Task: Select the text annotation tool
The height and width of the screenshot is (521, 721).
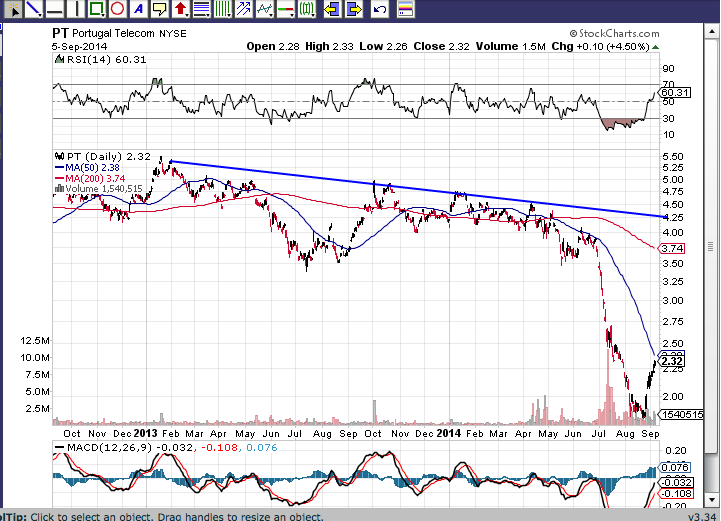Action: pos(138,9)
